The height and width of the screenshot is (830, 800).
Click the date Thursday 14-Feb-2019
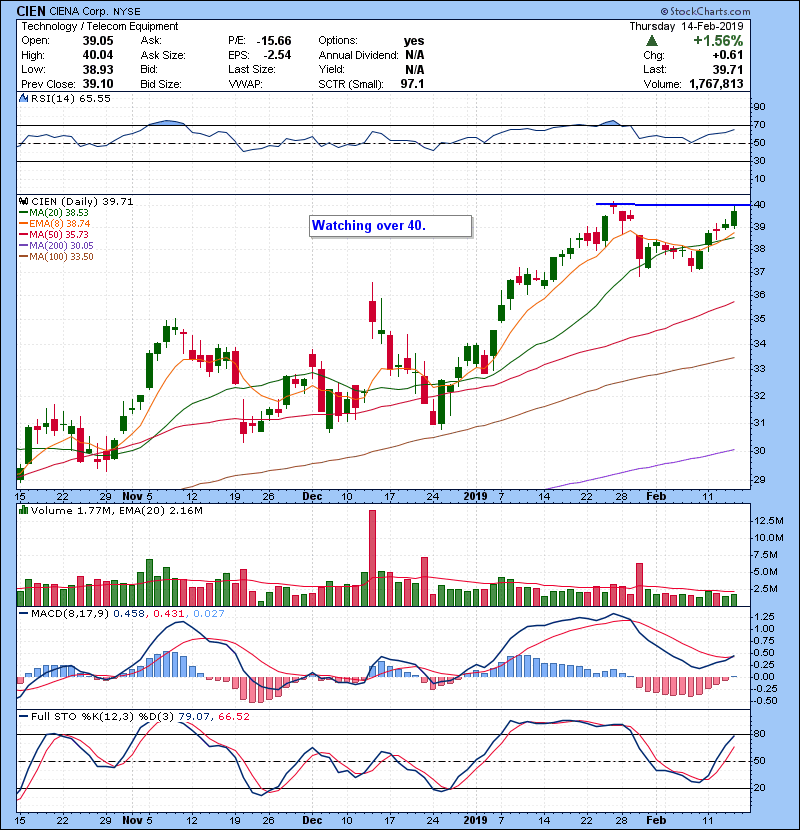pos(686,26)
